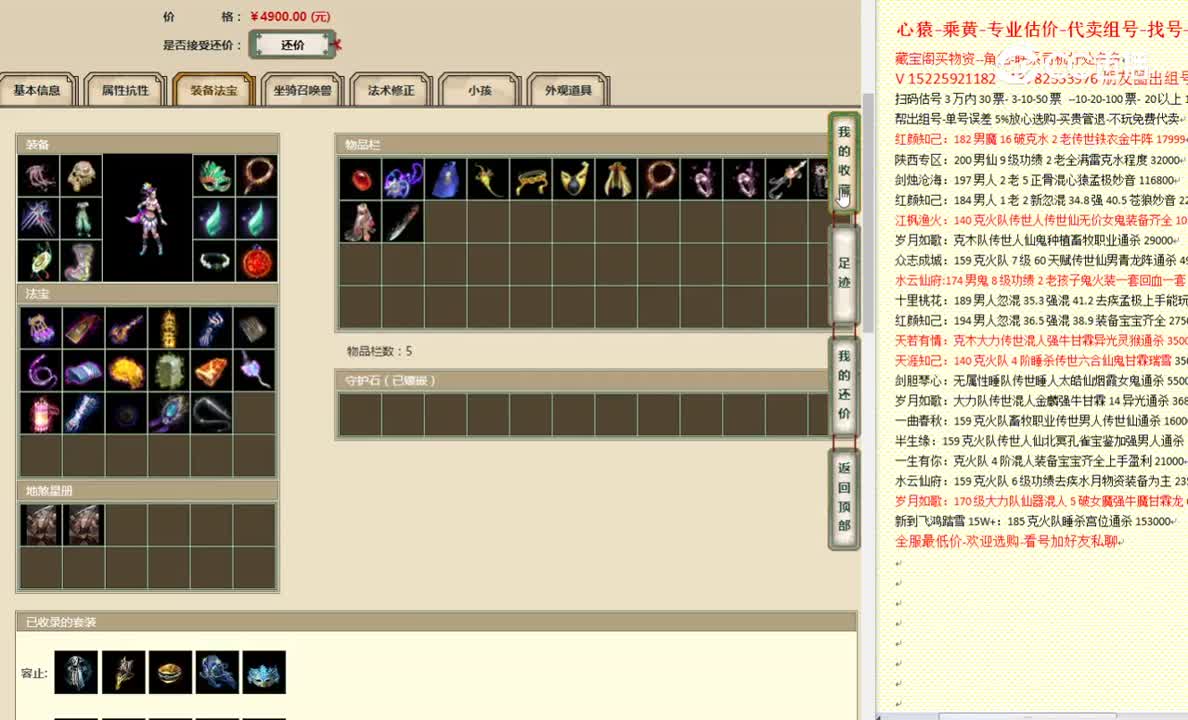
Task: Switch to the 属性抗性 tab
Action: (125, 90)
